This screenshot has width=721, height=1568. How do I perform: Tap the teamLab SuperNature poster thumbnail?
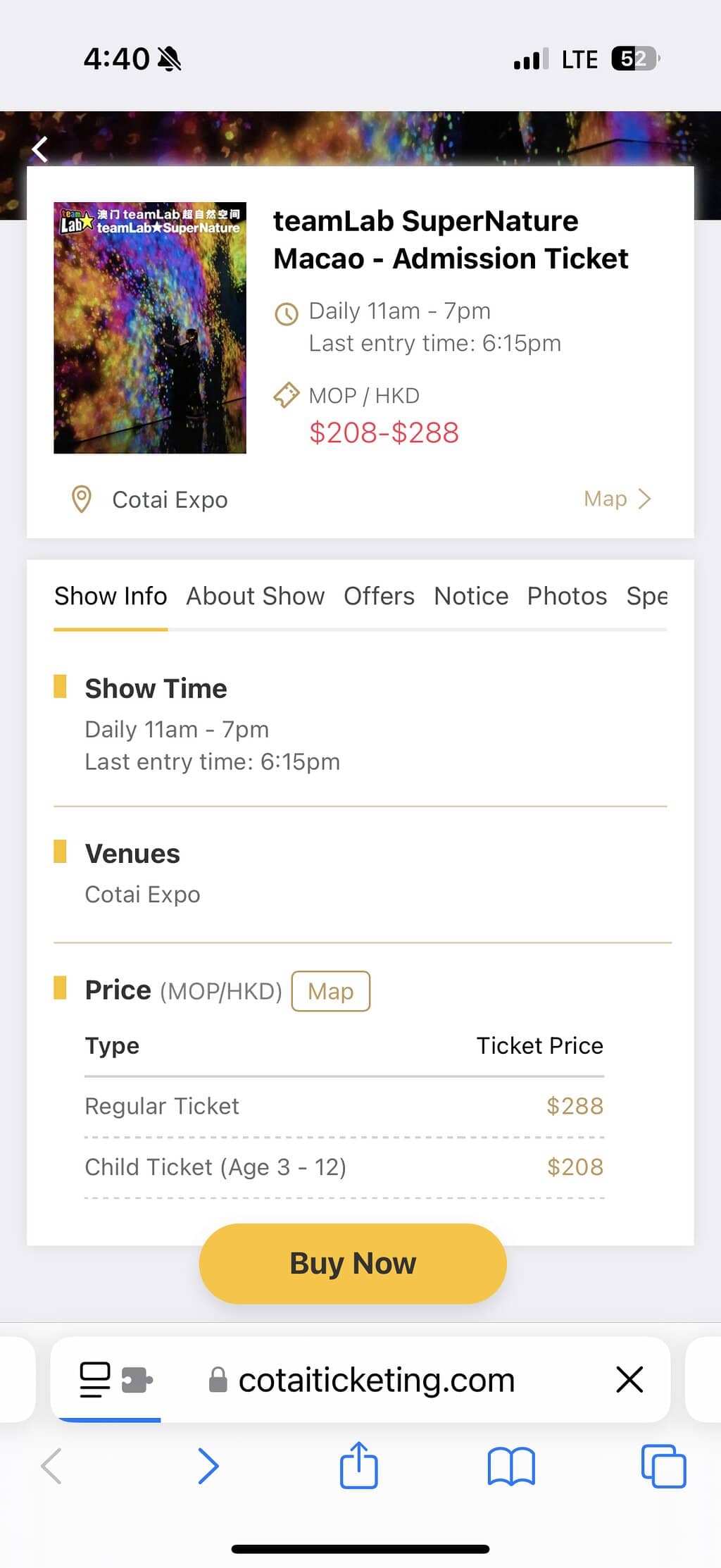coord(150,328)
